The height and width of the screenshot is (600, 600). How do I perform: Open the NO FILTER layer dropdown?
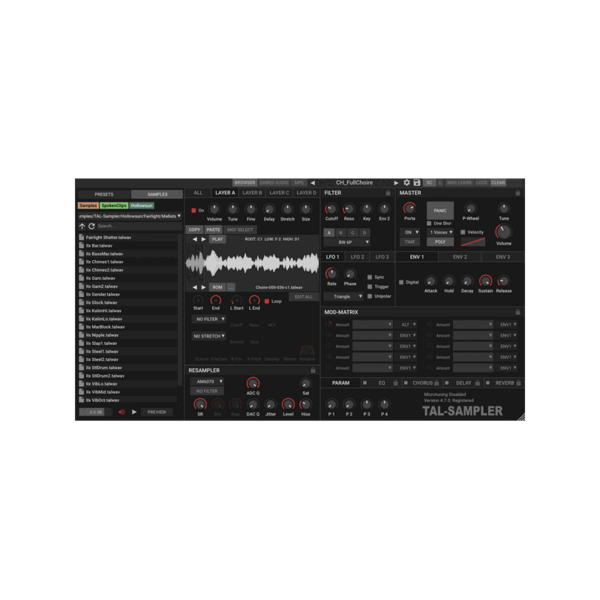[209, 319]
